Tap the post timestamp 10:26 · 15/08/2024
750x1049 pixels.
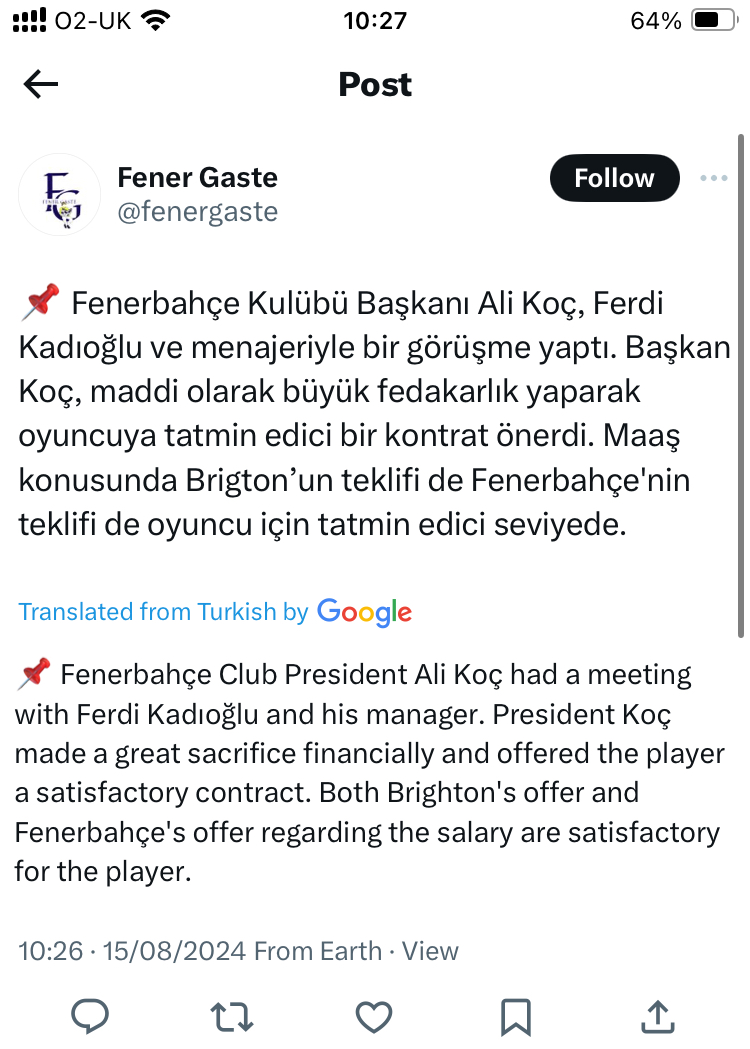click(x=132, y=951)
